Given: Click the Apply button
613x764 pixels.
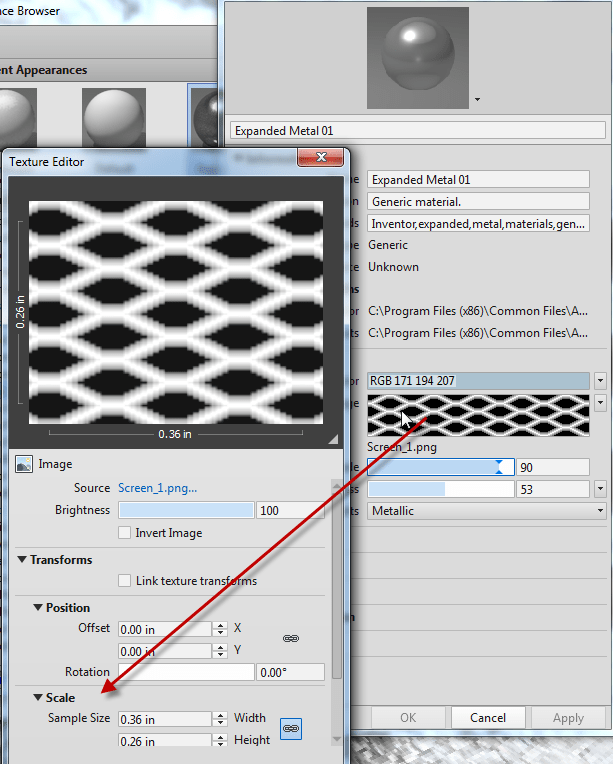Looking at the screenshot, I should click(568, 718).
